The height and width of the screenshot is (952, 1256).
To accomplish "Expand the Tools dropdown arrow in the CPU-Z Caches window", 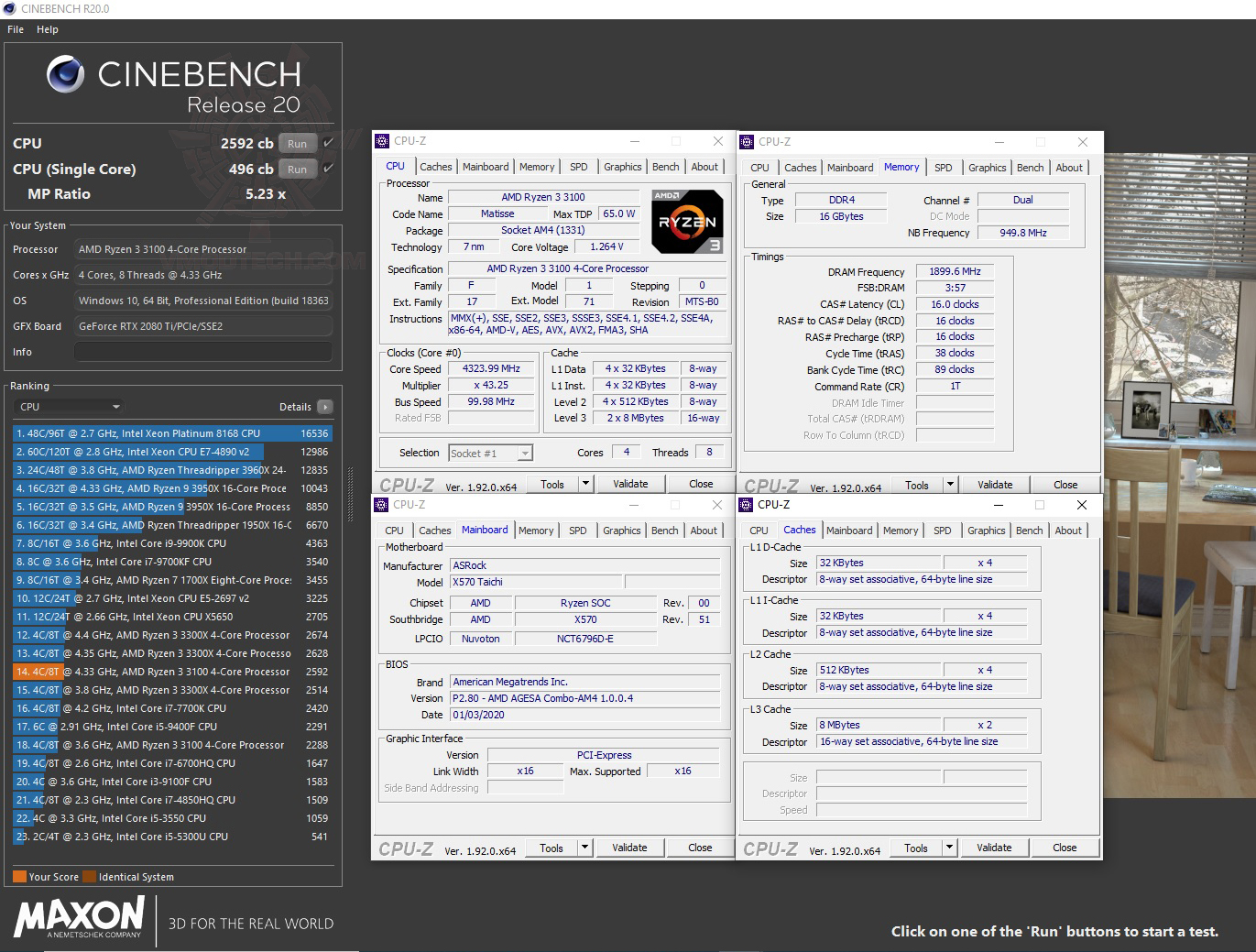I will pos(949,848).
